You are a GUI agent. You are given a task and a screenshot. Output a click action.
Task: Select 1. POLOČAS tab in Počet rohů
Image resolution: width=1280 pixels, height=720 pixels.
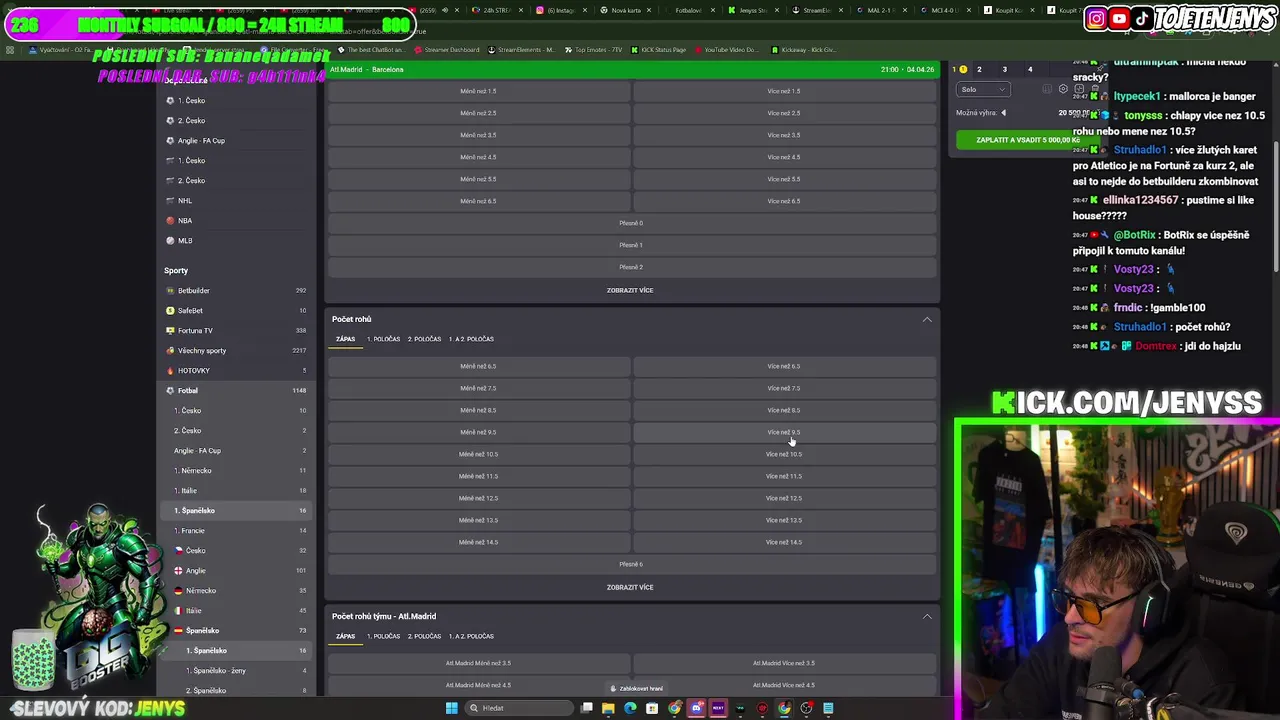click(x=383, y=339)
